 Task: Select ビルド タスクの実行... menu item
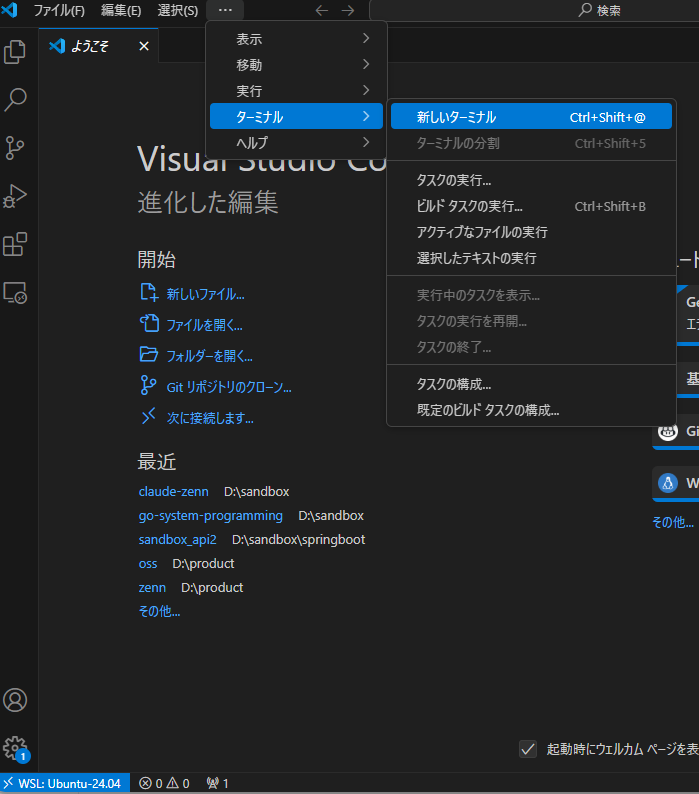click(531, 206)
